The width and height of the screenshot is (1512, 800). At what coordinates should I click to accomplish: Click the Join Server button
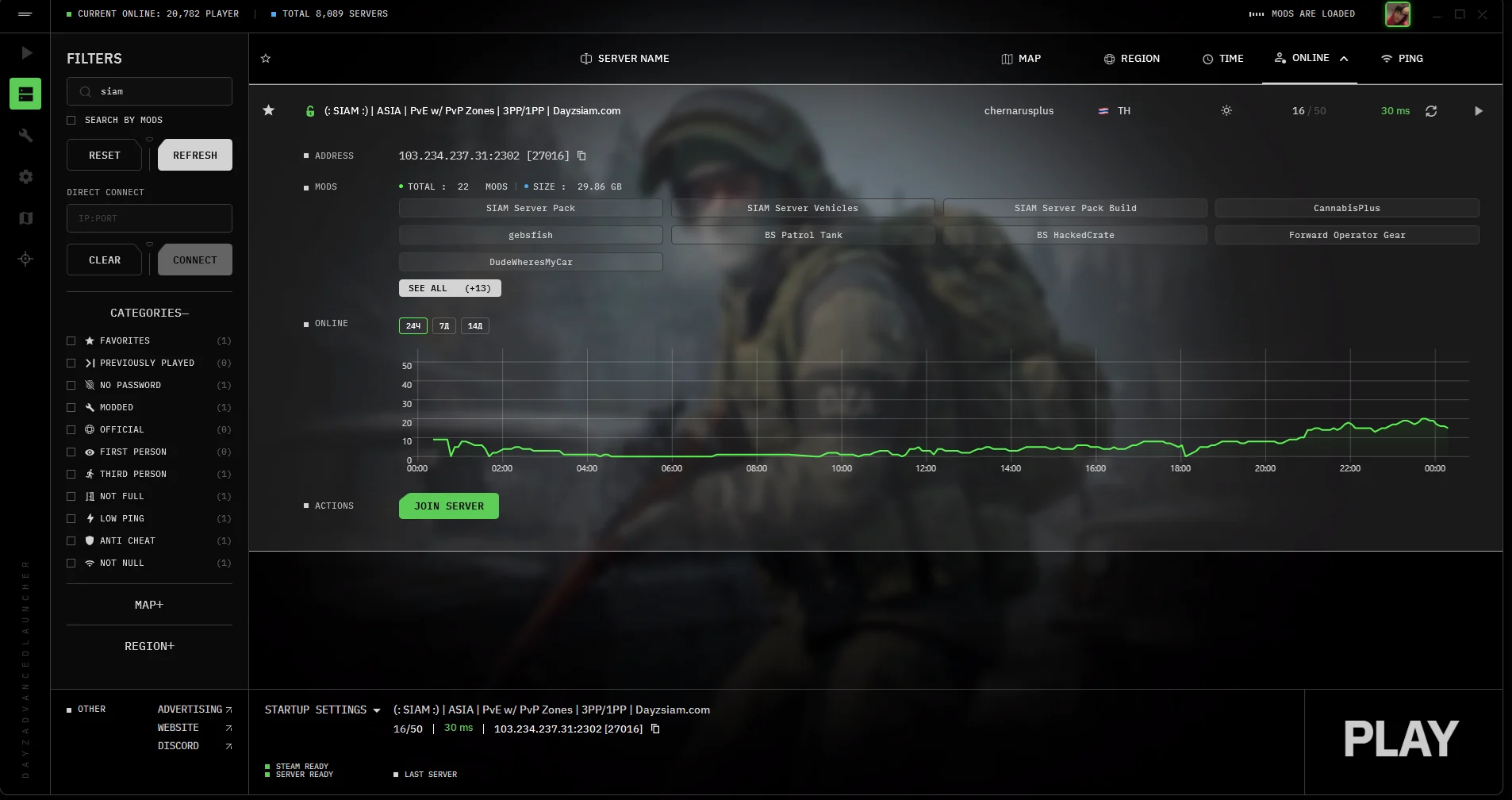[x=449, y=506]
